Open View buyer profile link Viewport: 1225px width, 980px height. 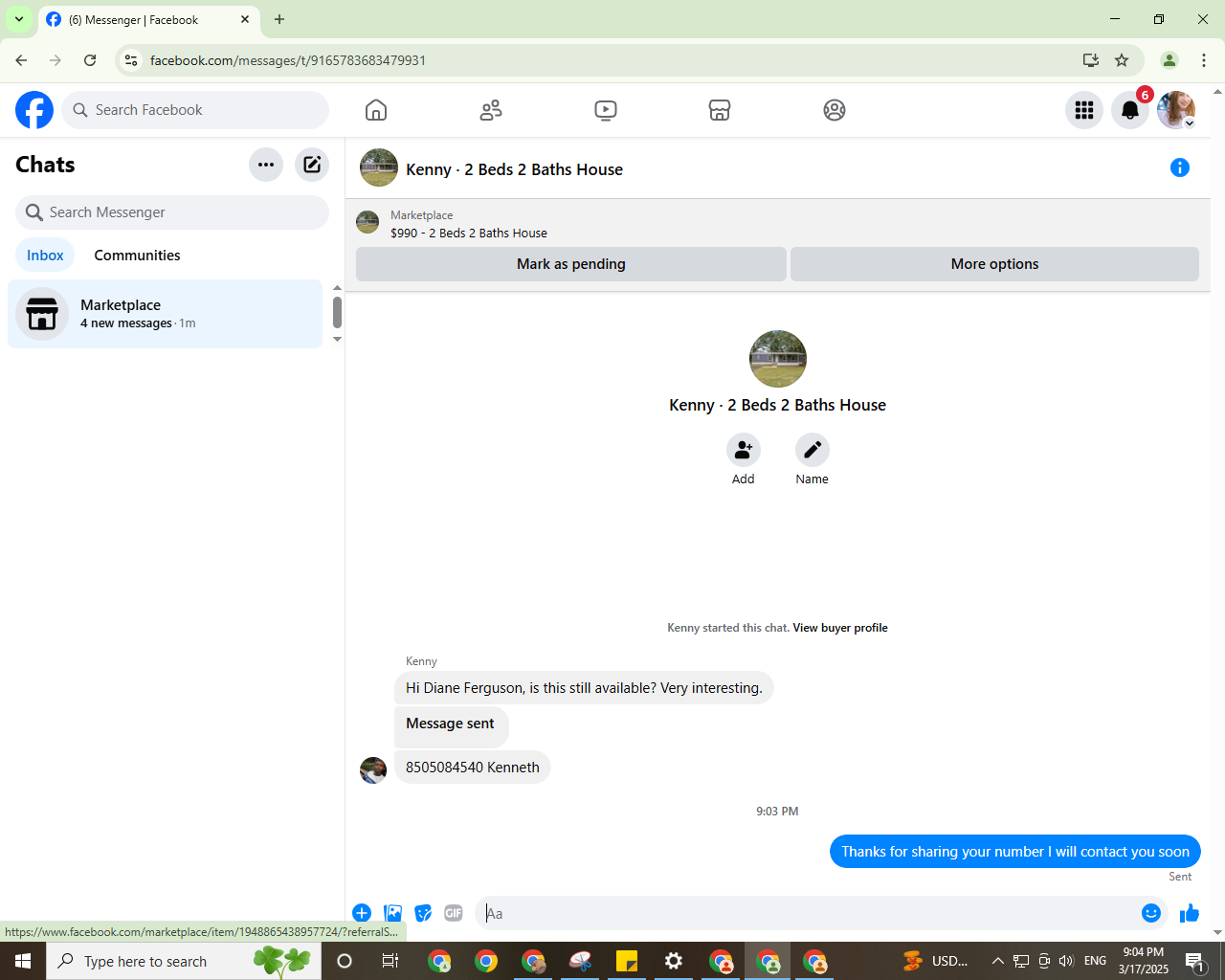[x=840, y=628]
